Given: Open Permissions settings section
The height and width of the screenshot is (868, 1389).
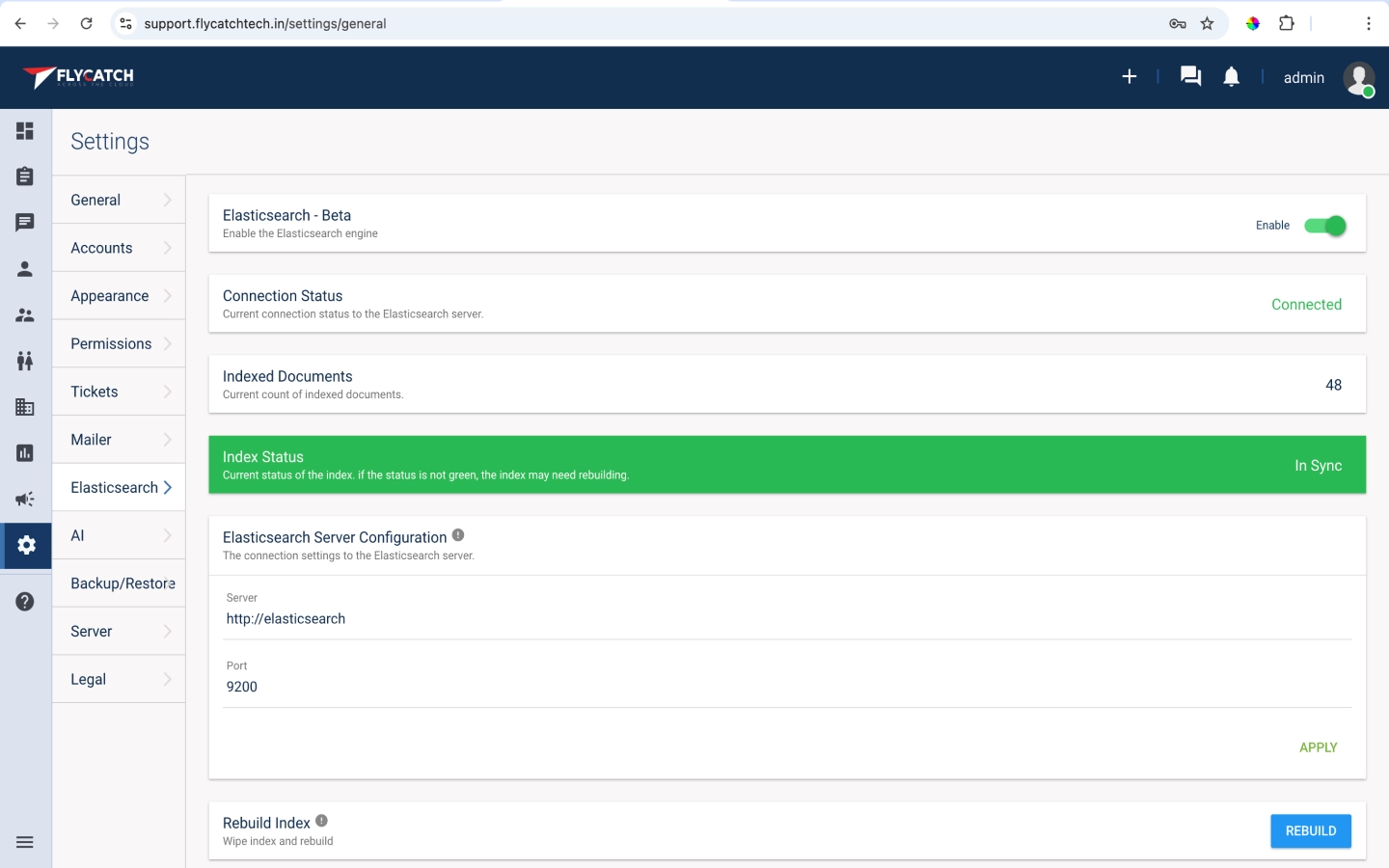Looking at the screenshot, I should pos(119,343).
